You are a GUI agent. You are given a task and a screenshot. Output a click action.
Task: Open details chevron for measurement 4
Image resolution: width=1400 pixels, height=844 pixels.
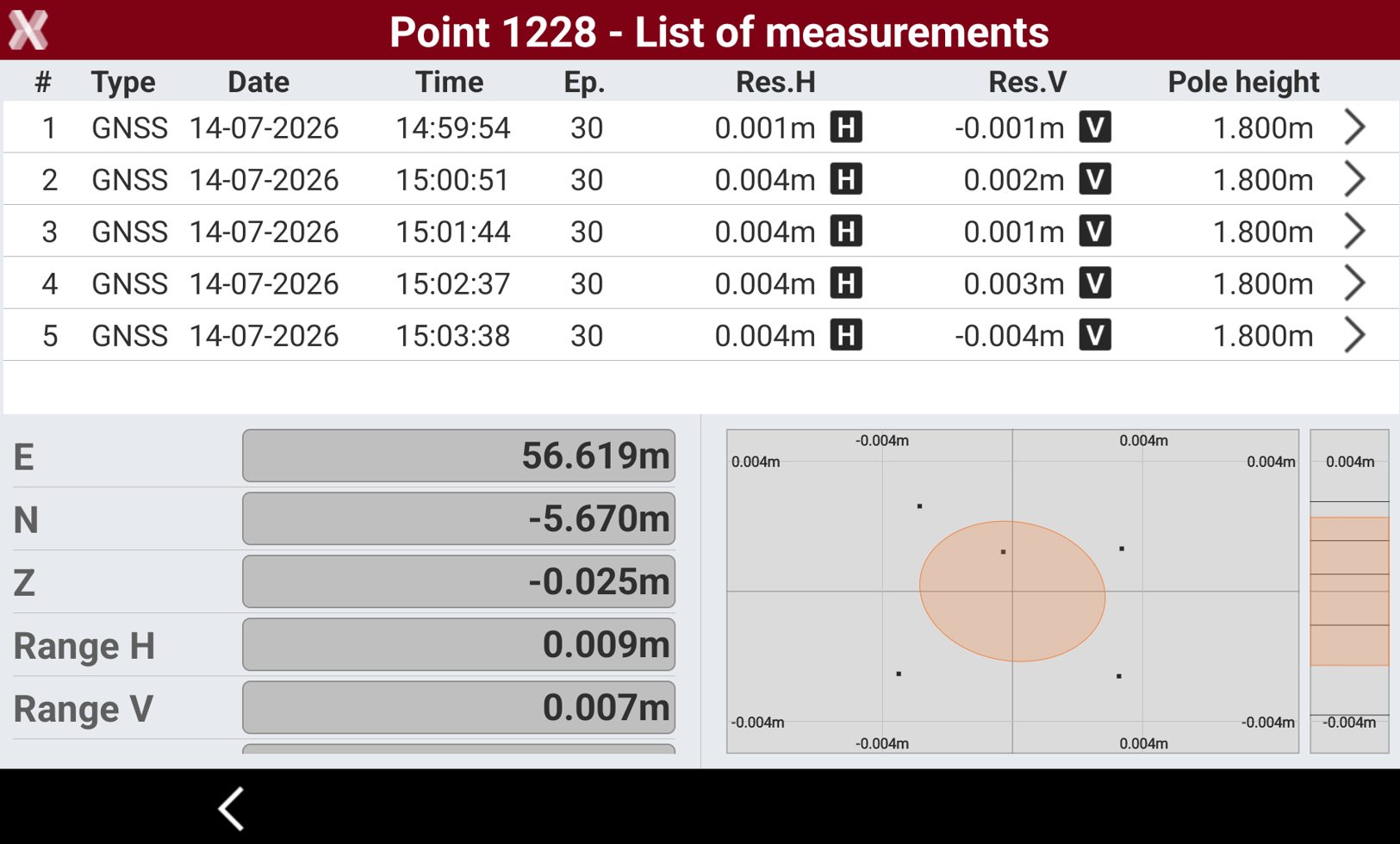coord(1354,283)
